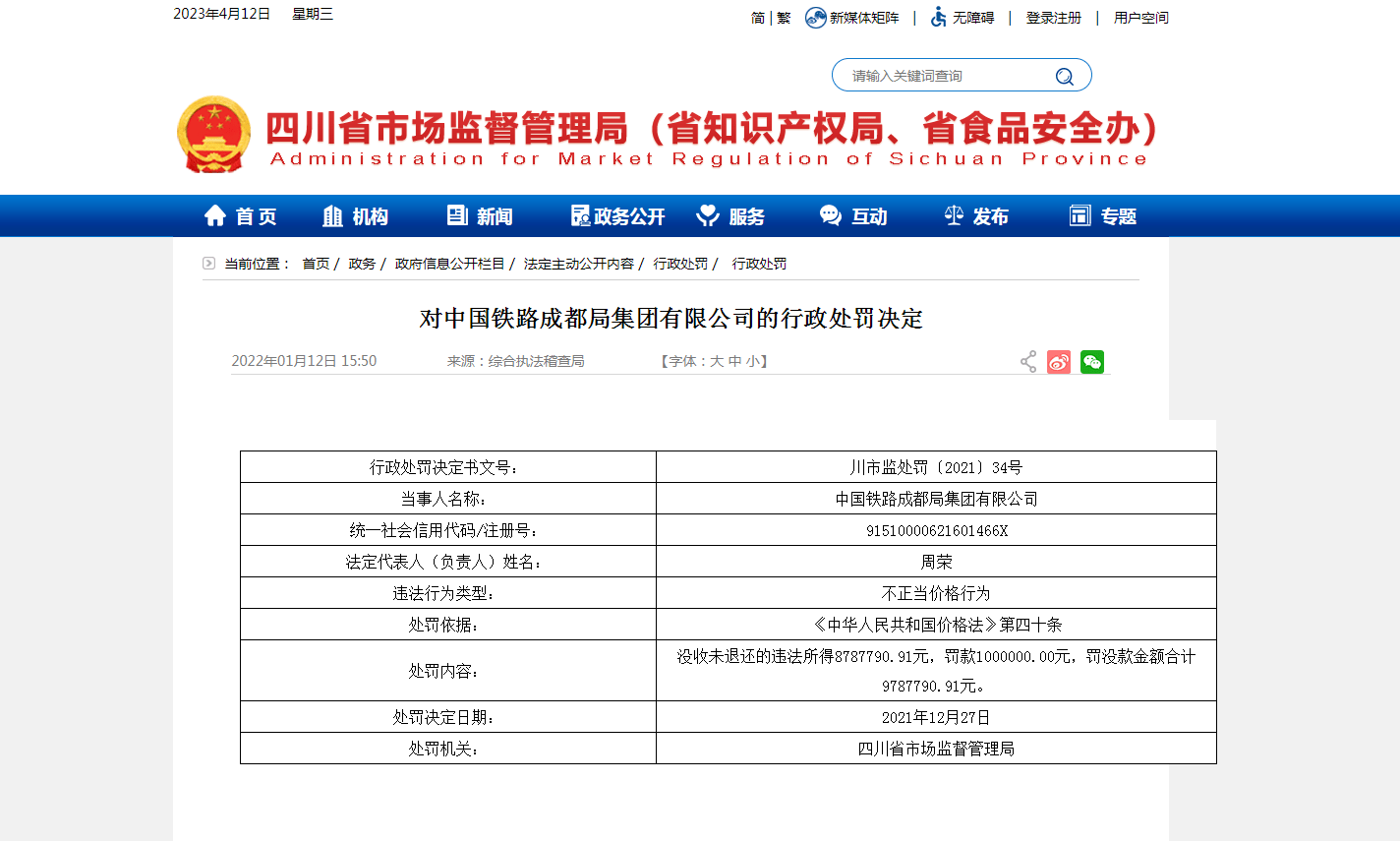
Task: Open 用户空间 link
Action: pyautogui.click(x=1141, y=18)
